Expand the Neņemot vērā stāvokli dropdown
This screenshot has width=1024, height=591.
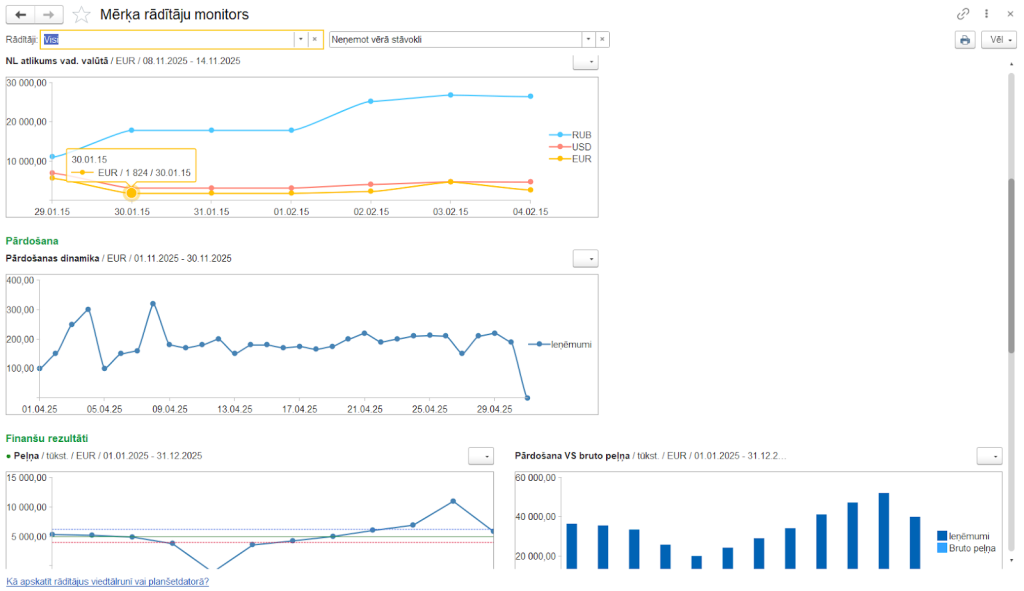point(588,40)
